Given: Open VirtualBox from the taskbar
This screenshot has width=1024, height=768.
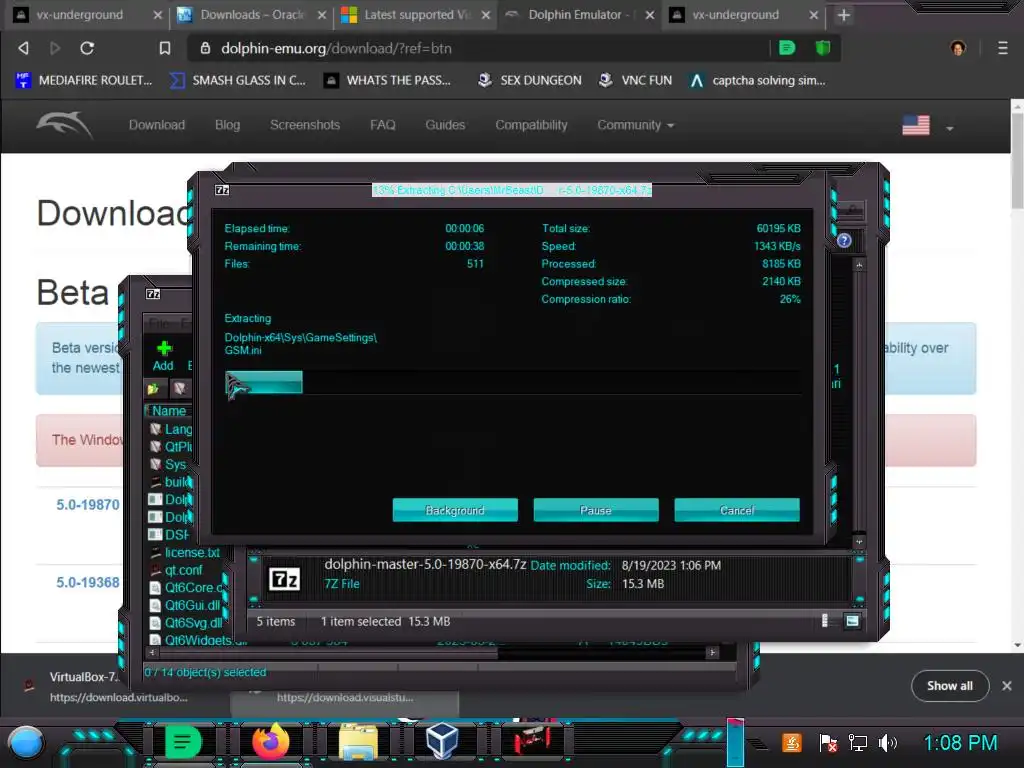Looking at the screenshot, I should coord(442,743).
